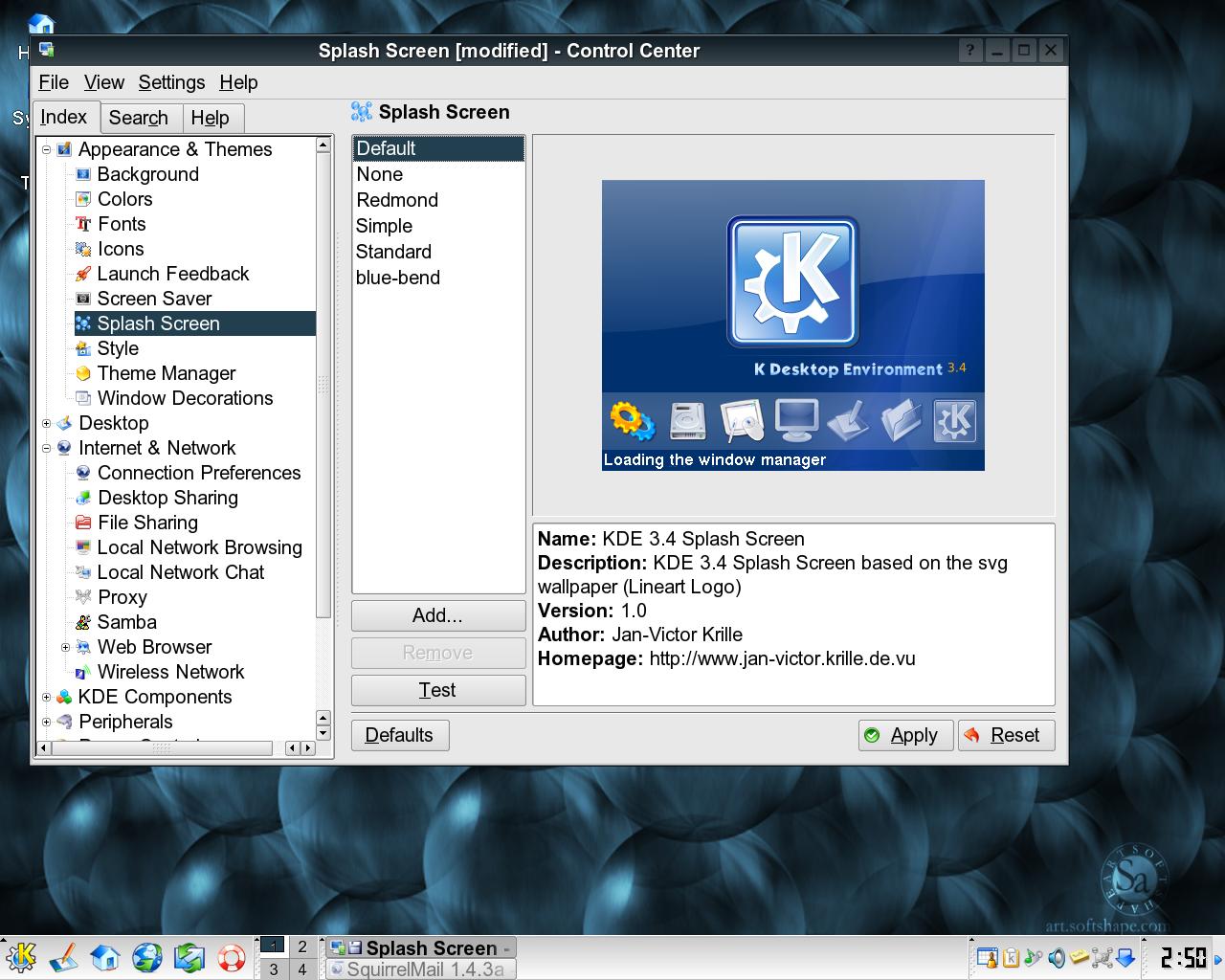This screenshot has height=980, width=1225.
Task: Open the Help menu in the menu bar
Action: click(x=238, y=82)
